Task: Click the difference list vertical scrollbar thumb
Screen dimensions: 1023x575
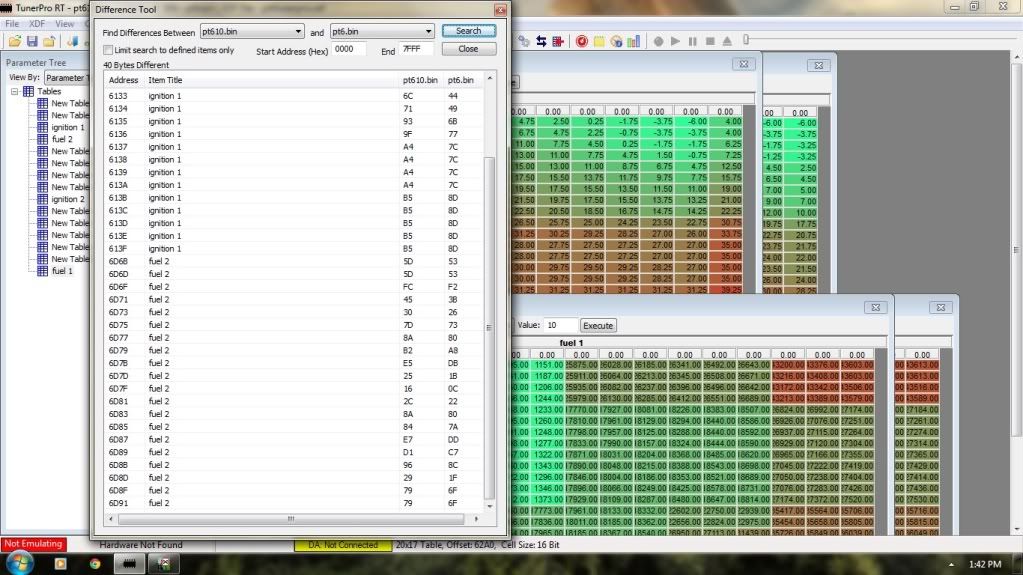Action: pyautogui.click(x=489, y=326)
